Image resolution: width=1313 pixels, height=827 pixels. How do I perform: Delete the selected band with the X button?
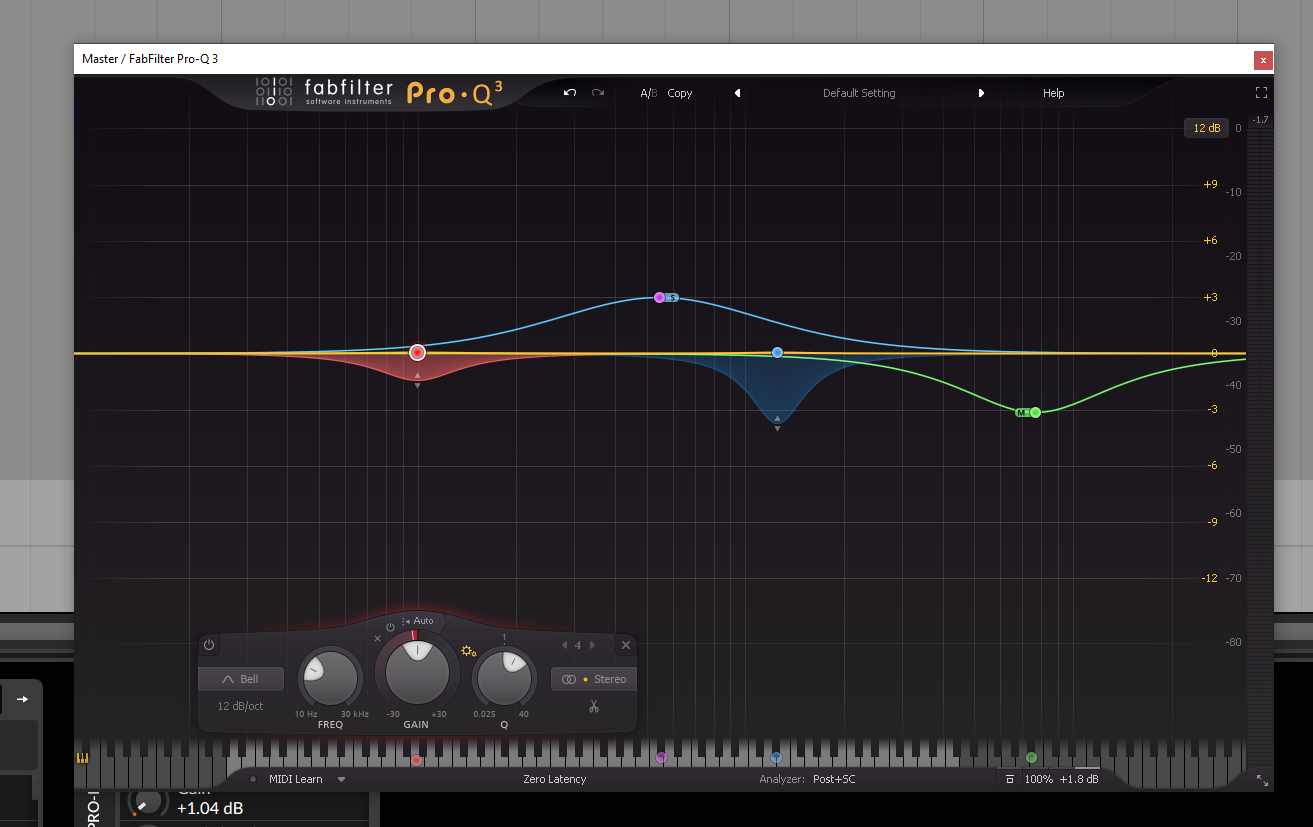click(626, 645)
